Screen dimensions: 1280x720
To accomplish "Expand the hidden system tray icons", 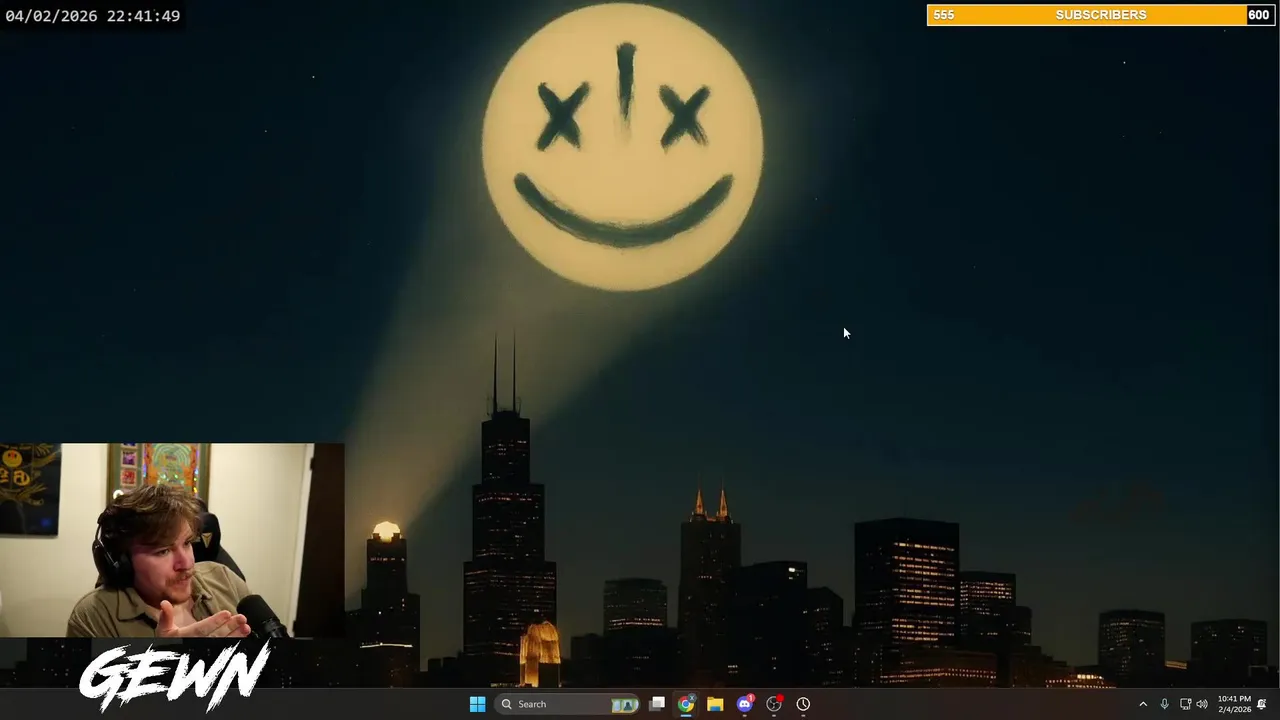I will coord(1143,704).
